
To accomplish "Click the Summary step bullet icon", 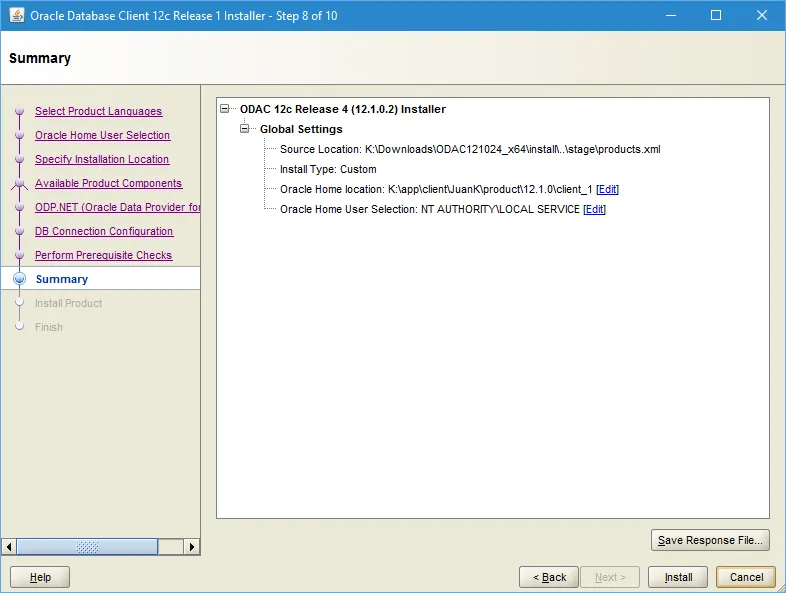I will point(20,279).
